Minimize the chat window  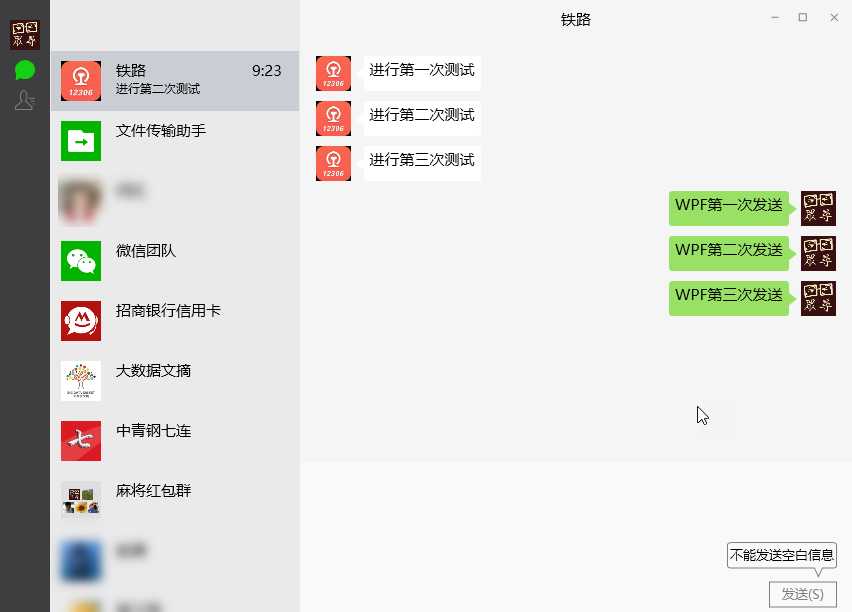[775, 18]
